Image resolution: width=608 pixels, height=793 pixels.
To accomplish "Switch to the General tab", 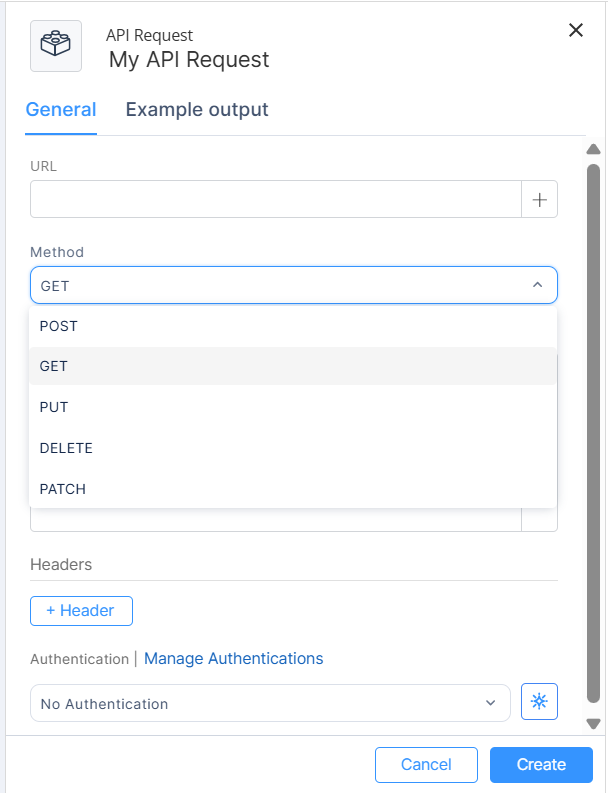I will point(61,110).
